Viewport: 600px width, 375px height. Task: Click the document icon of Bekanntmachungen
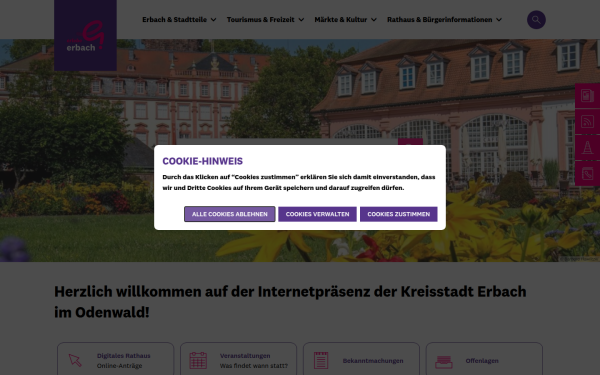point(321,360)
